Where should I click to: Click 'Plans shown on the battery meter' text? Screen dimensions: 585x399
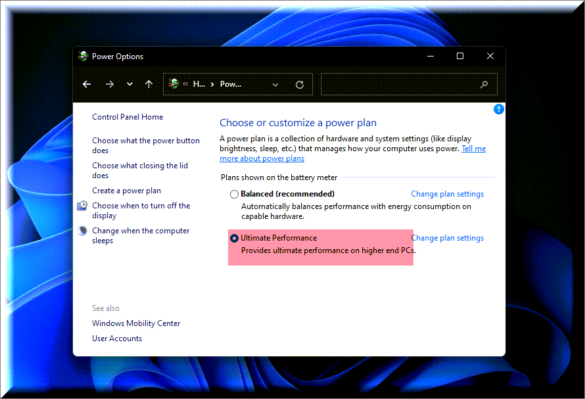tap(279, 178)
